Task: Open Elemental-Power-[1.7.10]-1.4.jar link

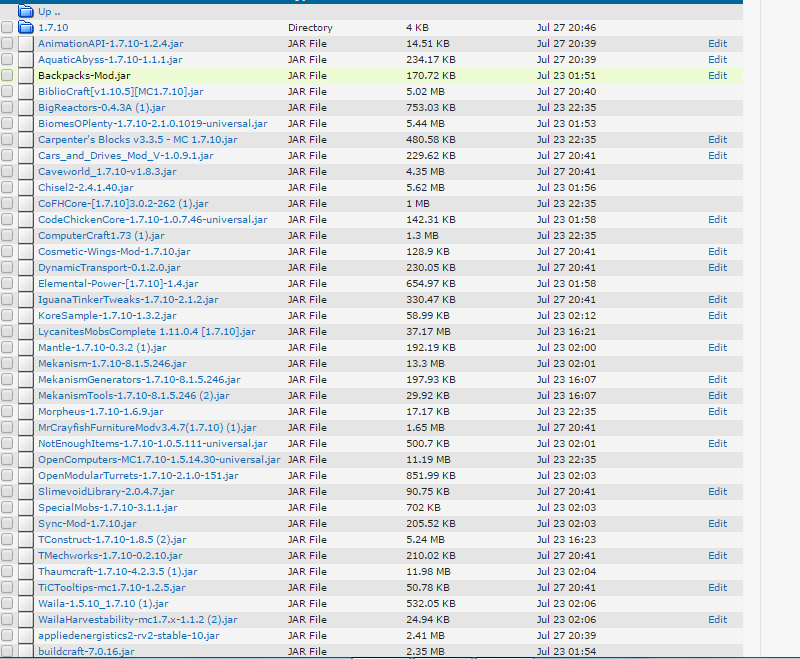Action: (x=118, y=284)
